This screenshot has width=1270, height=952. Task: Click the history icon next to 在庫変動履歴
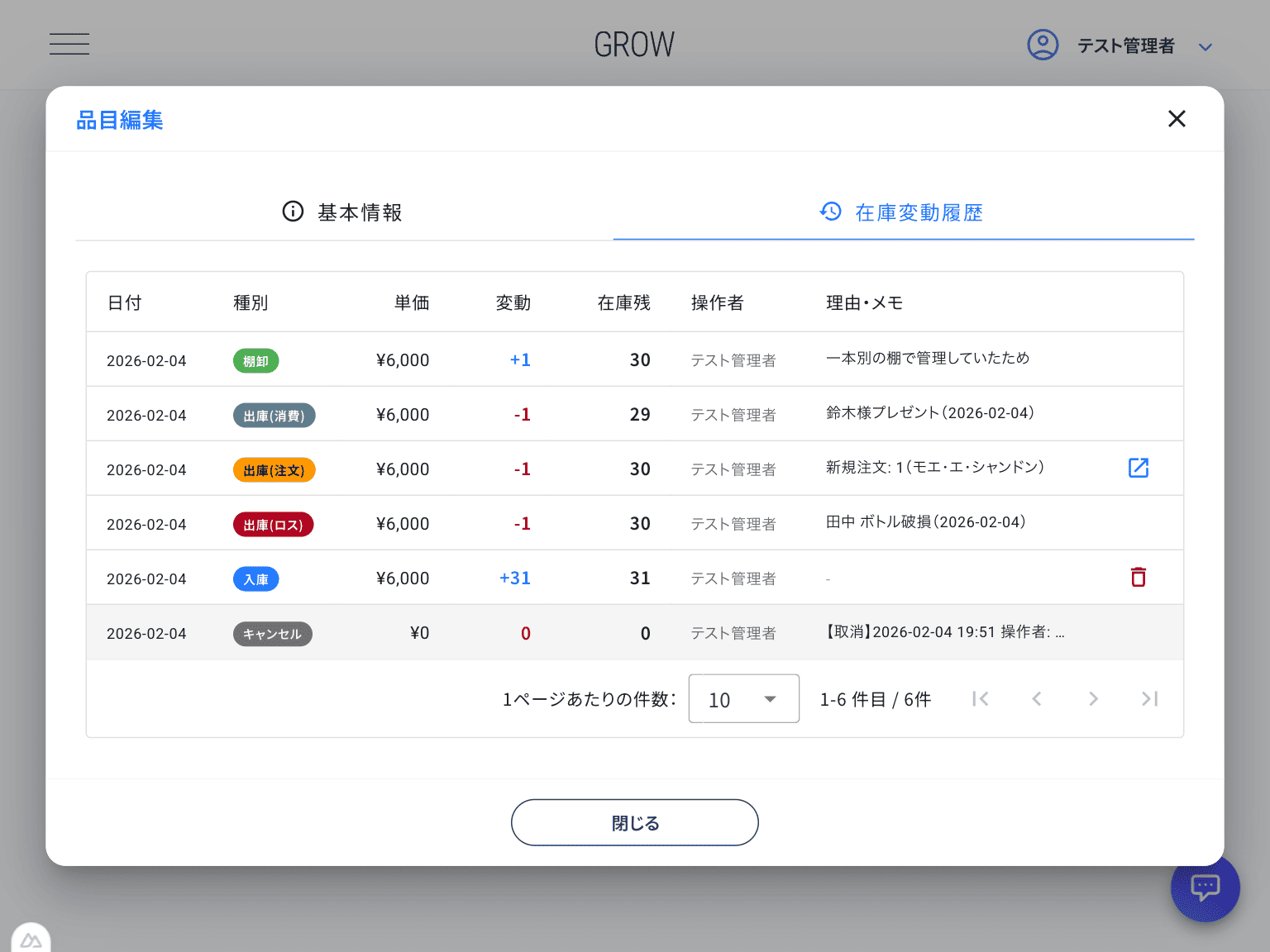pyautogui.click(x=830, y=212)
